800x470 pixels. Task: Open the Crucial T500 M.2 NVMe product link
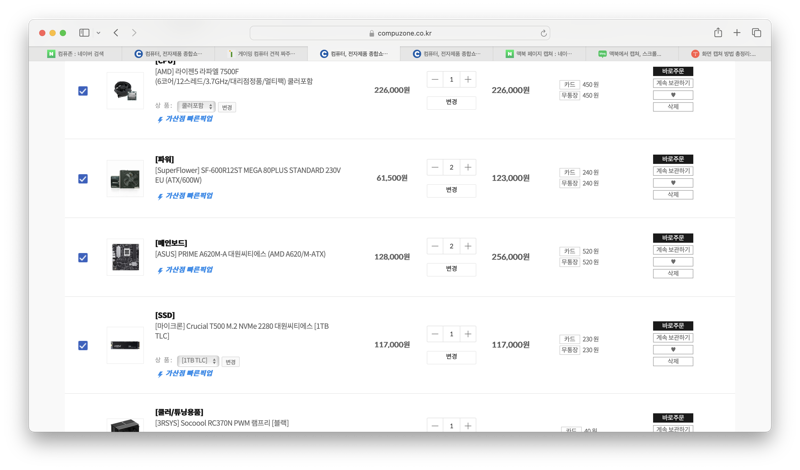coord(242,331)
